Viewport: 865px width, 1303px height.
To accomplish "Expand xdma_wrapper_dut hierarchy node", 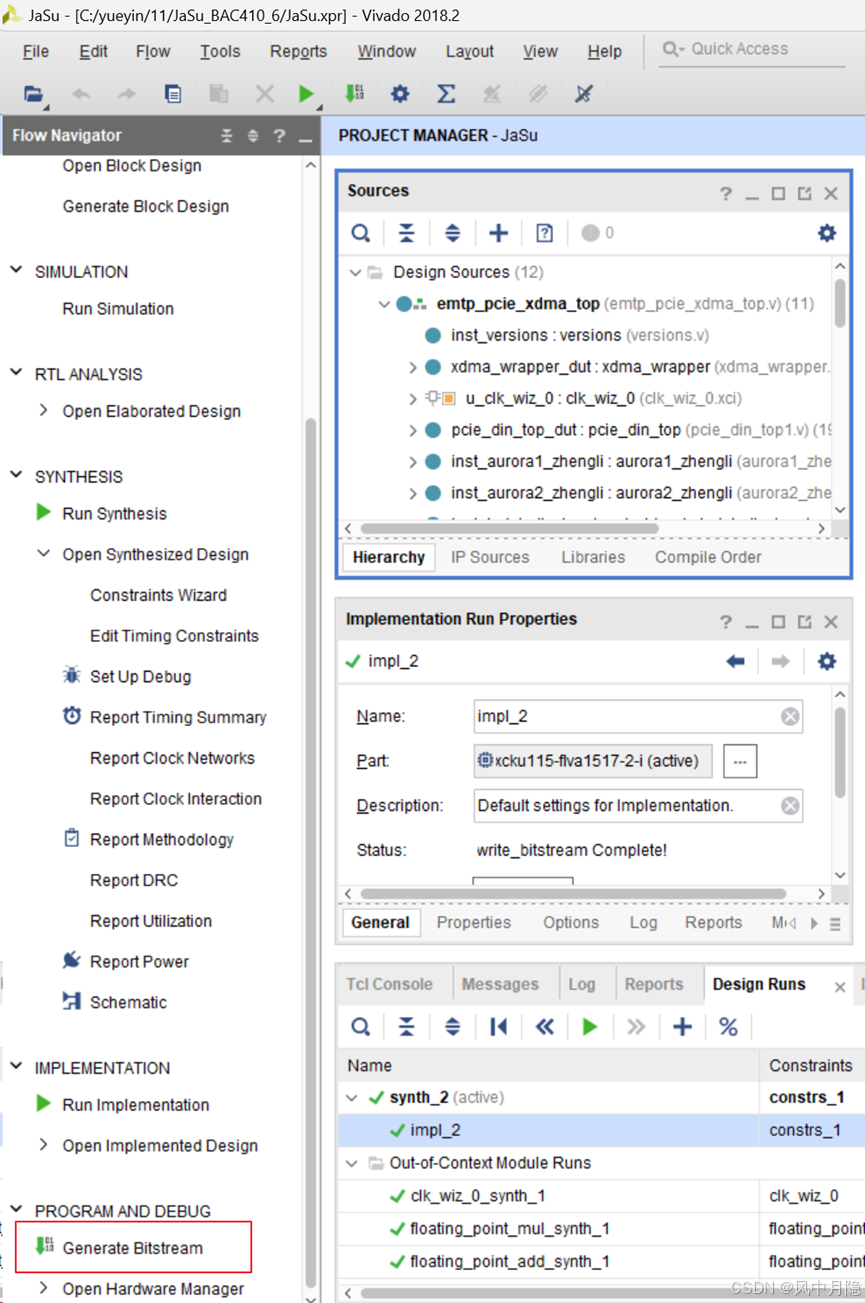I will click(x=412, y=367).
